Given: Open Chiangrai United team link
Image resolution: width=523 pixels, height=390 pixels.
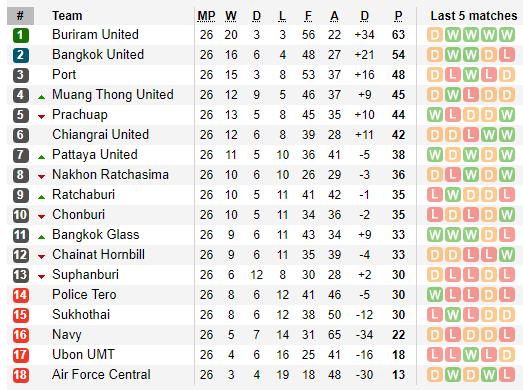Looking at the screenshot, I should coord(100,135).
